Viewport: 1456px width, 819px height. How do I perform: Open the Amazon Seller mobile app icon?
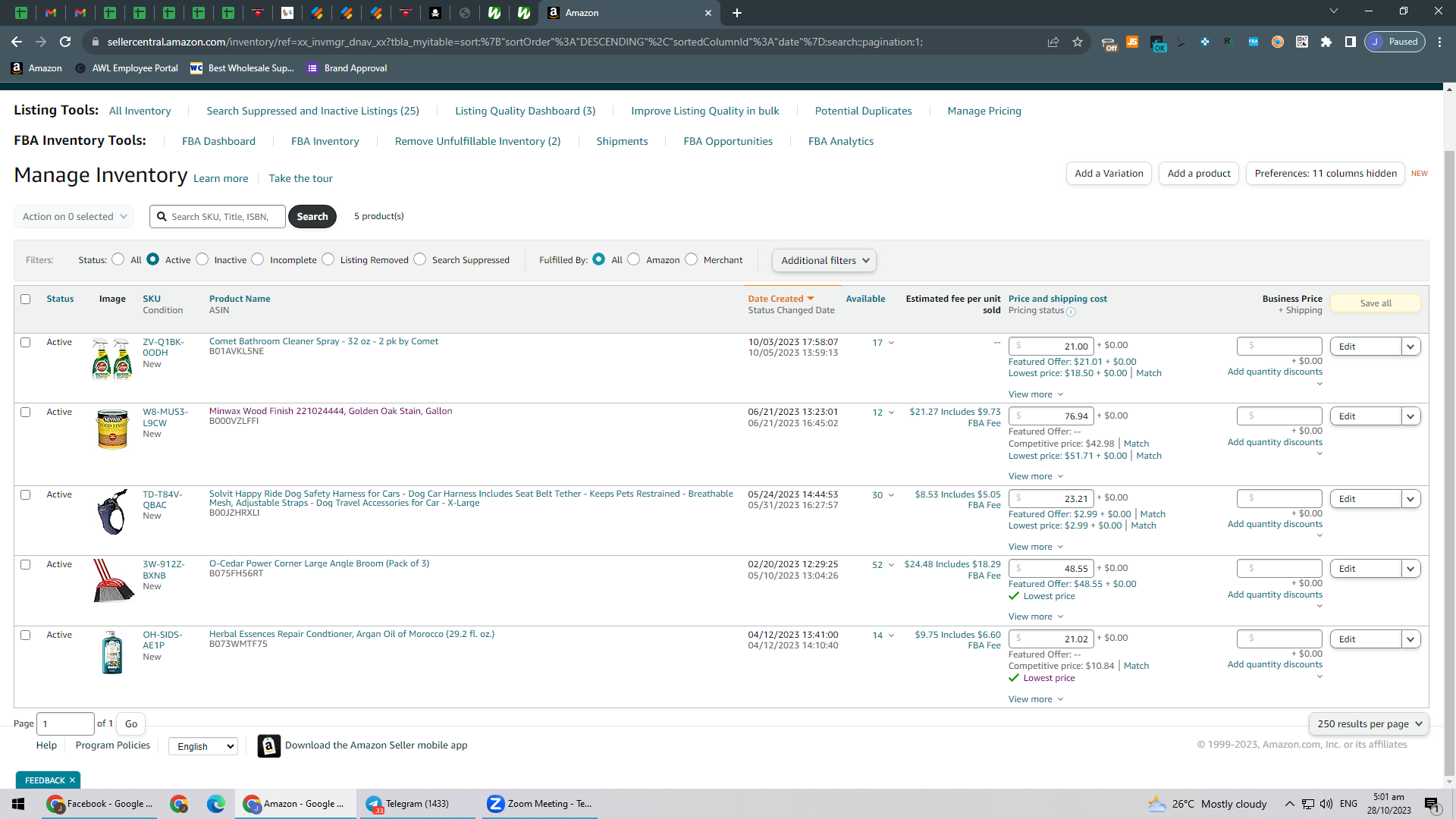tap(268, 746)
